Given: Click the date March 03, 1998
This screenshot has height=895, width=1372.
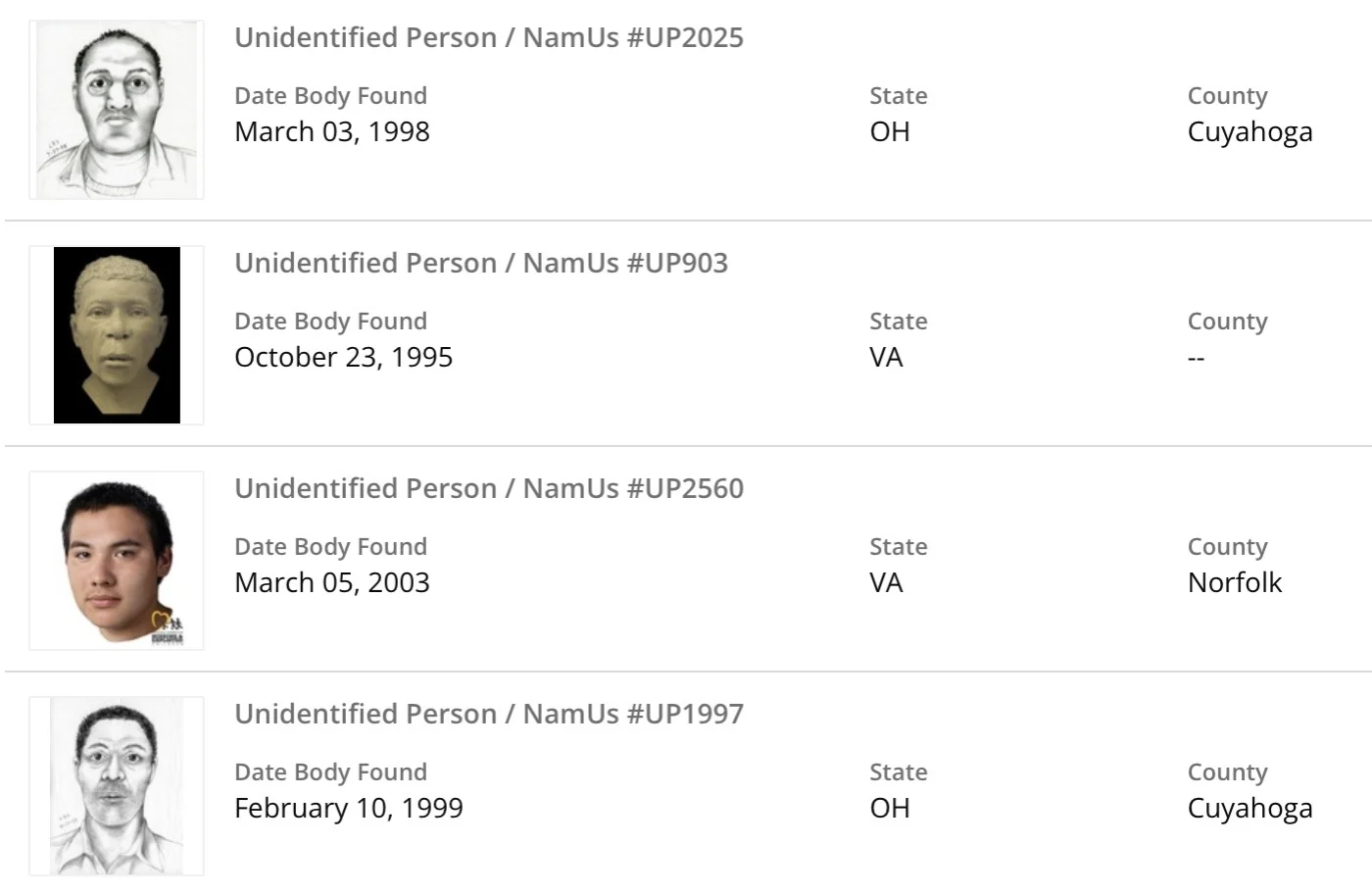Looking at the screenshot, I should click(x=331, y=131).
